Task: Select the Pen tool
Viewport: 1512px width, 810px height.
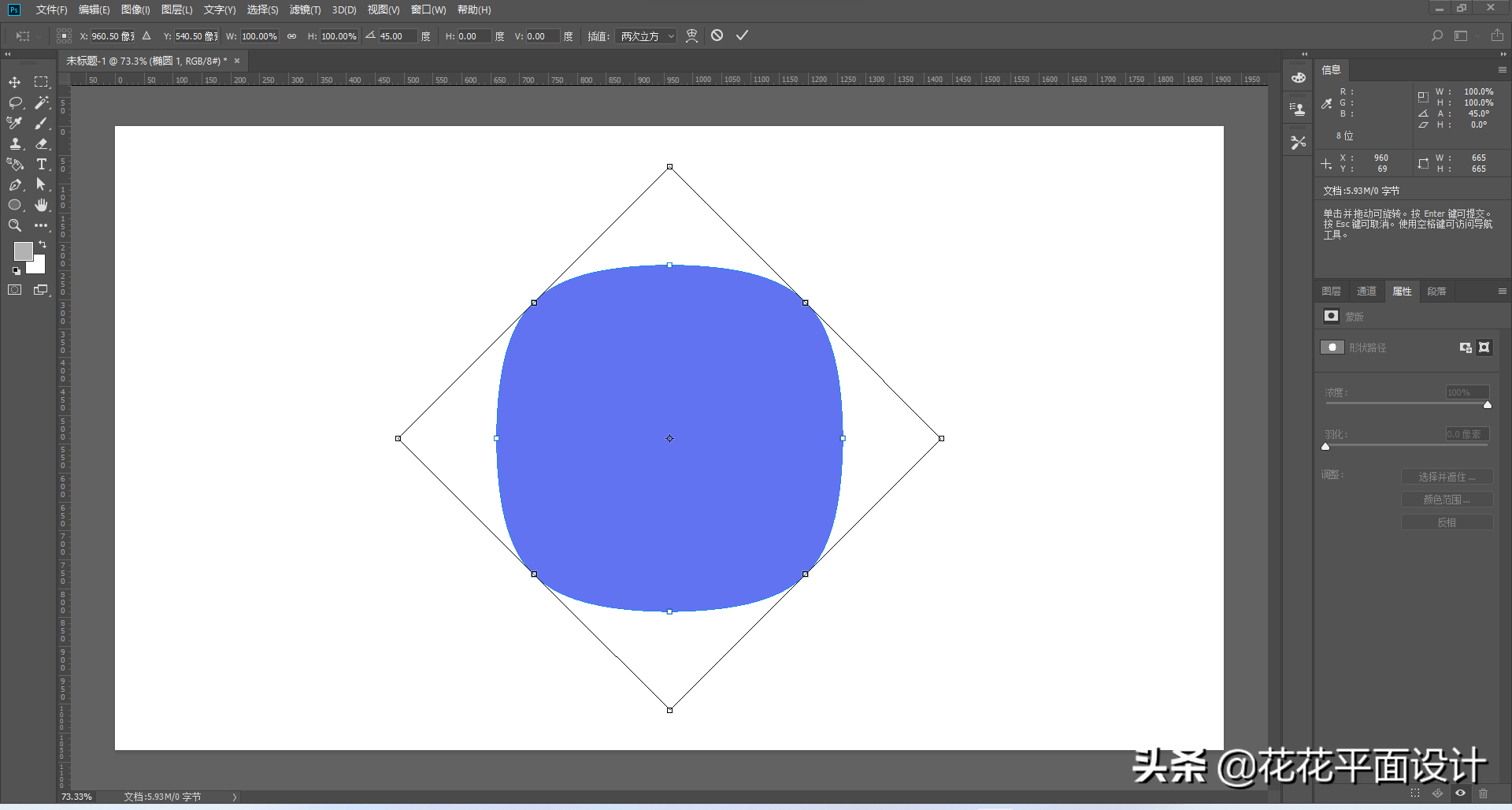Action: click(x=15, y=185)
